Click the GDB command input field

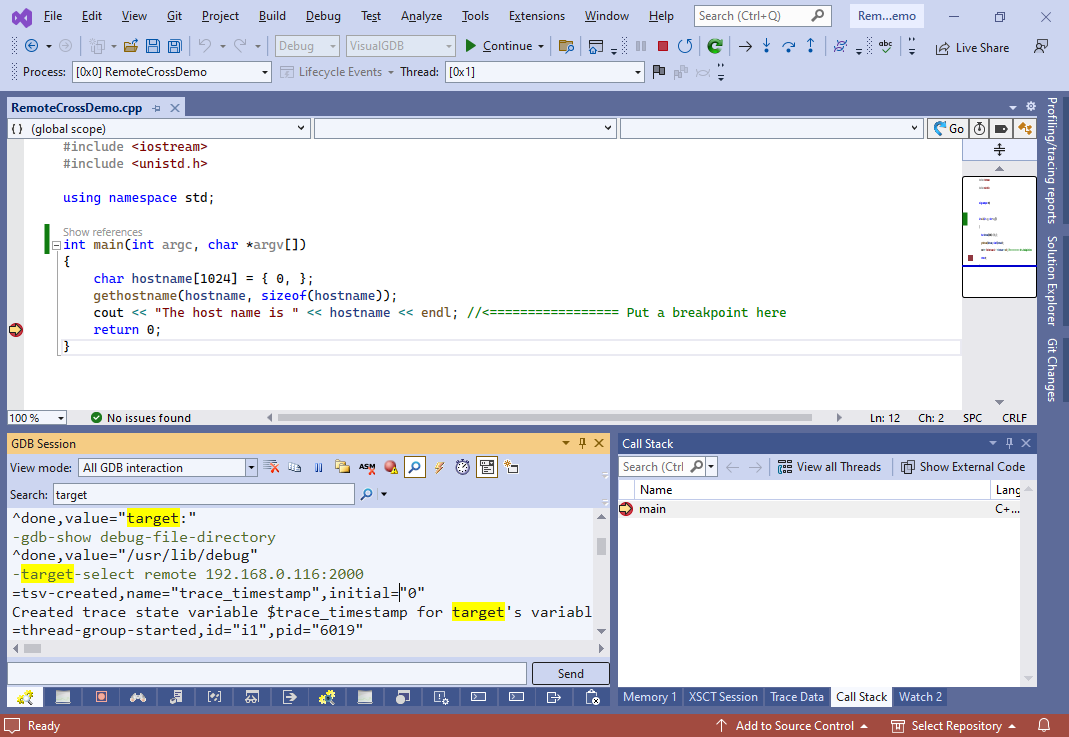pyautogui.click(x=267, y=674)
